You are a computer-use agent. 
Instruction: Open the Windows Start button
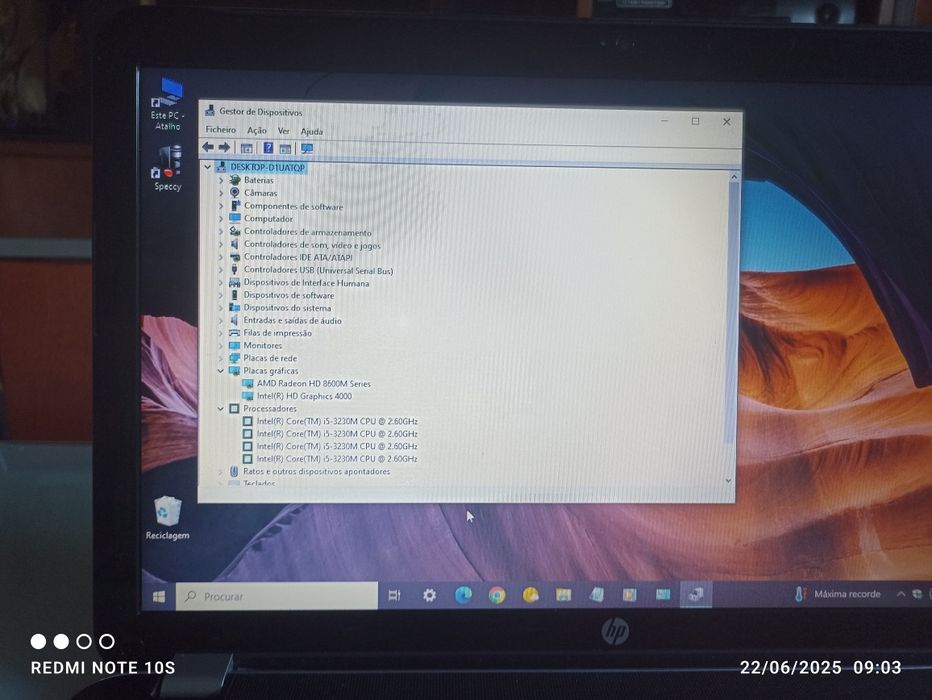pyautogui.click(x=159, y=596)
